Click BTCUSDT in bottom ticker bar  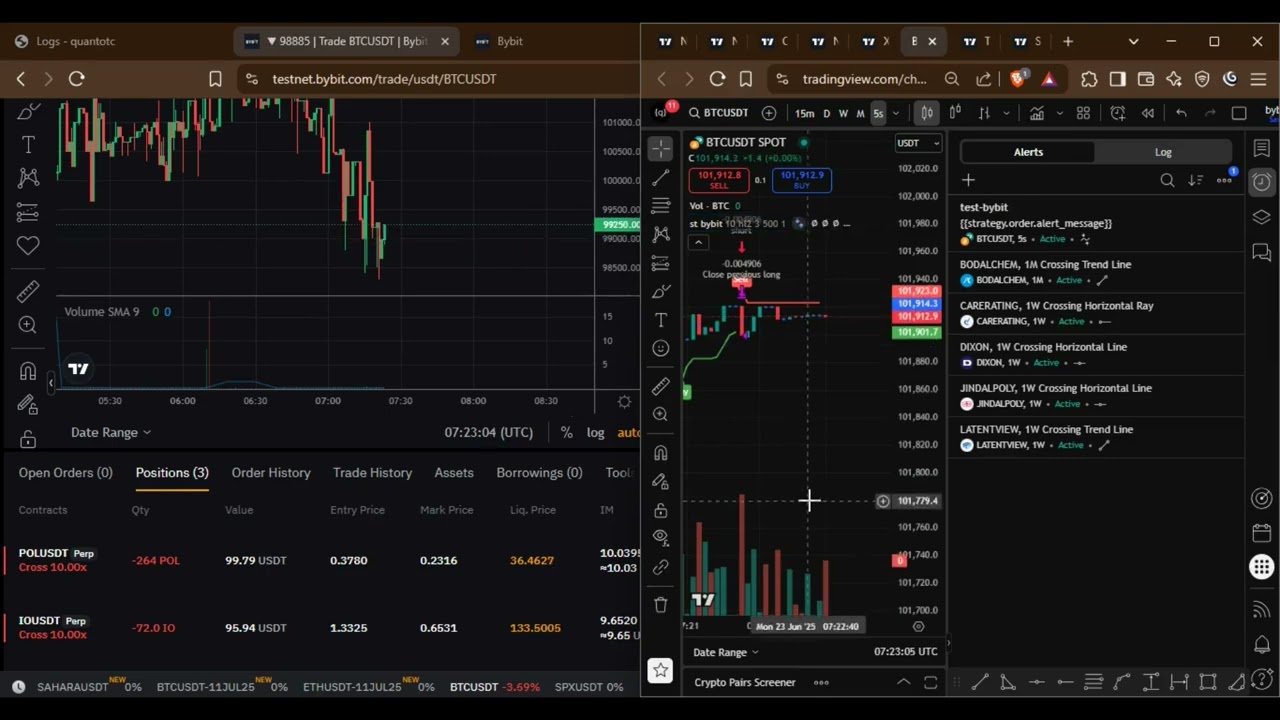coord(474,687)
